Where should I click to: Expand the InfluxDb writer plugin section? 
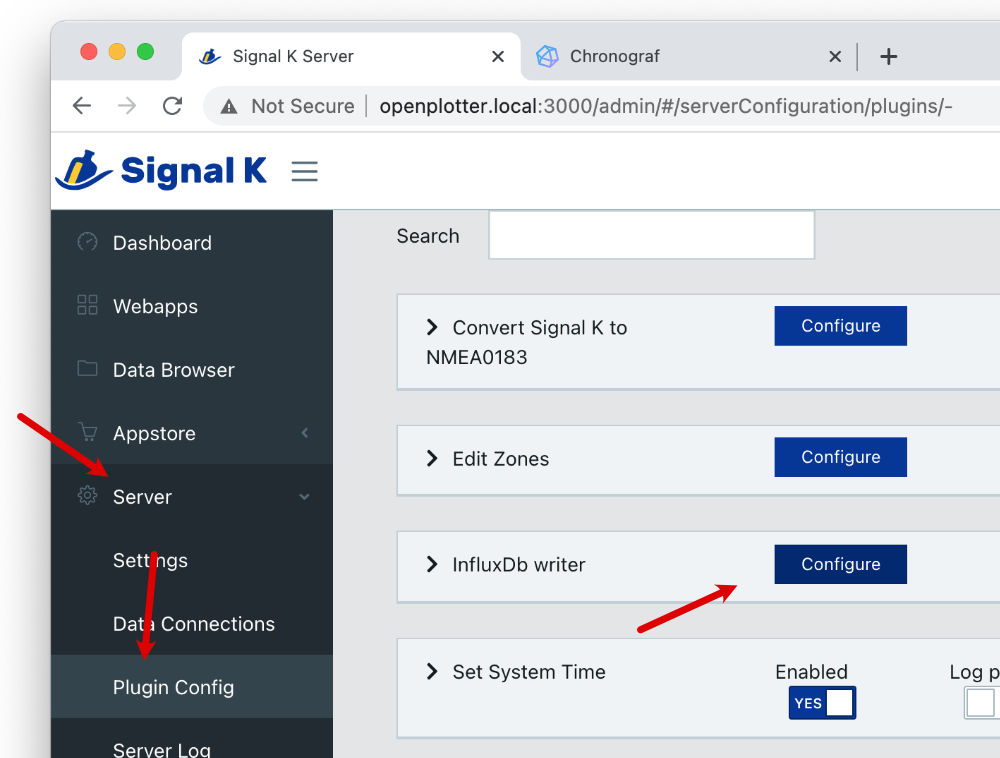[x=432, y=564]
